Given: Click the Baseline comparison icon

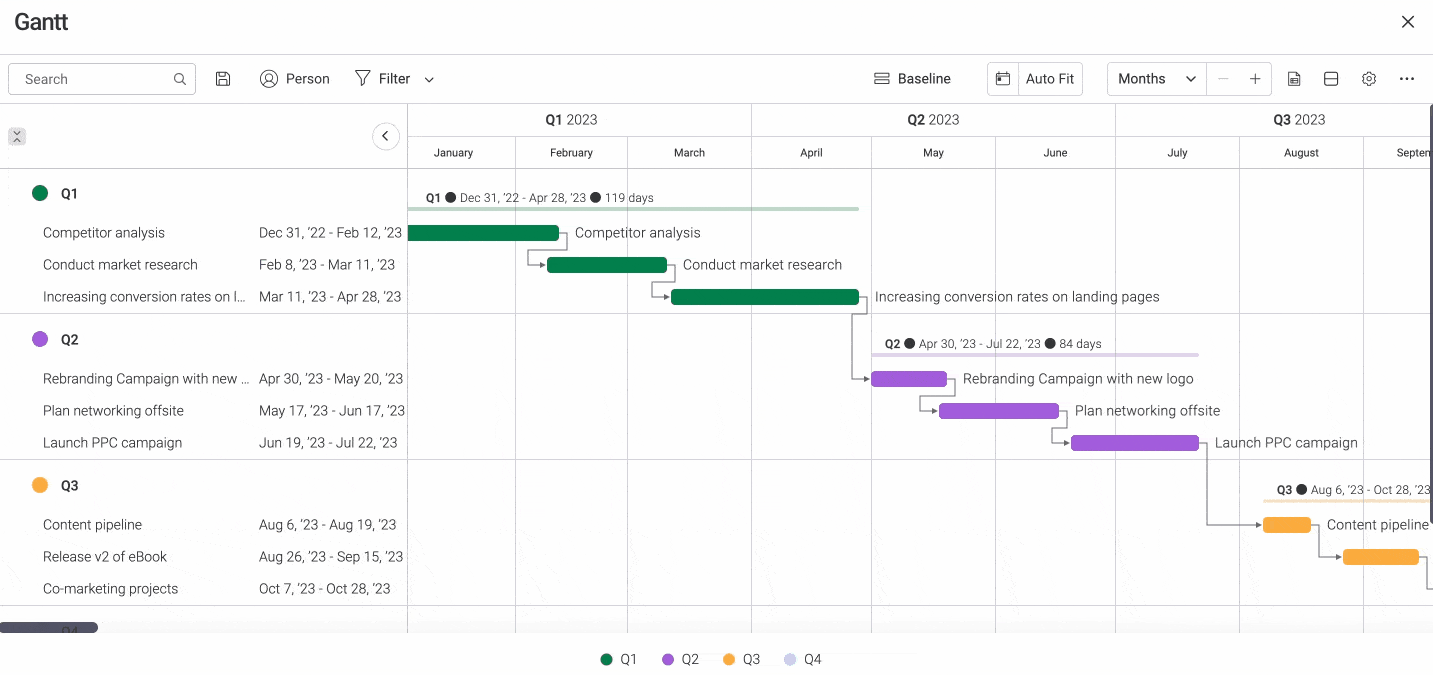Looking at the screenshot, I should point(881,78).
